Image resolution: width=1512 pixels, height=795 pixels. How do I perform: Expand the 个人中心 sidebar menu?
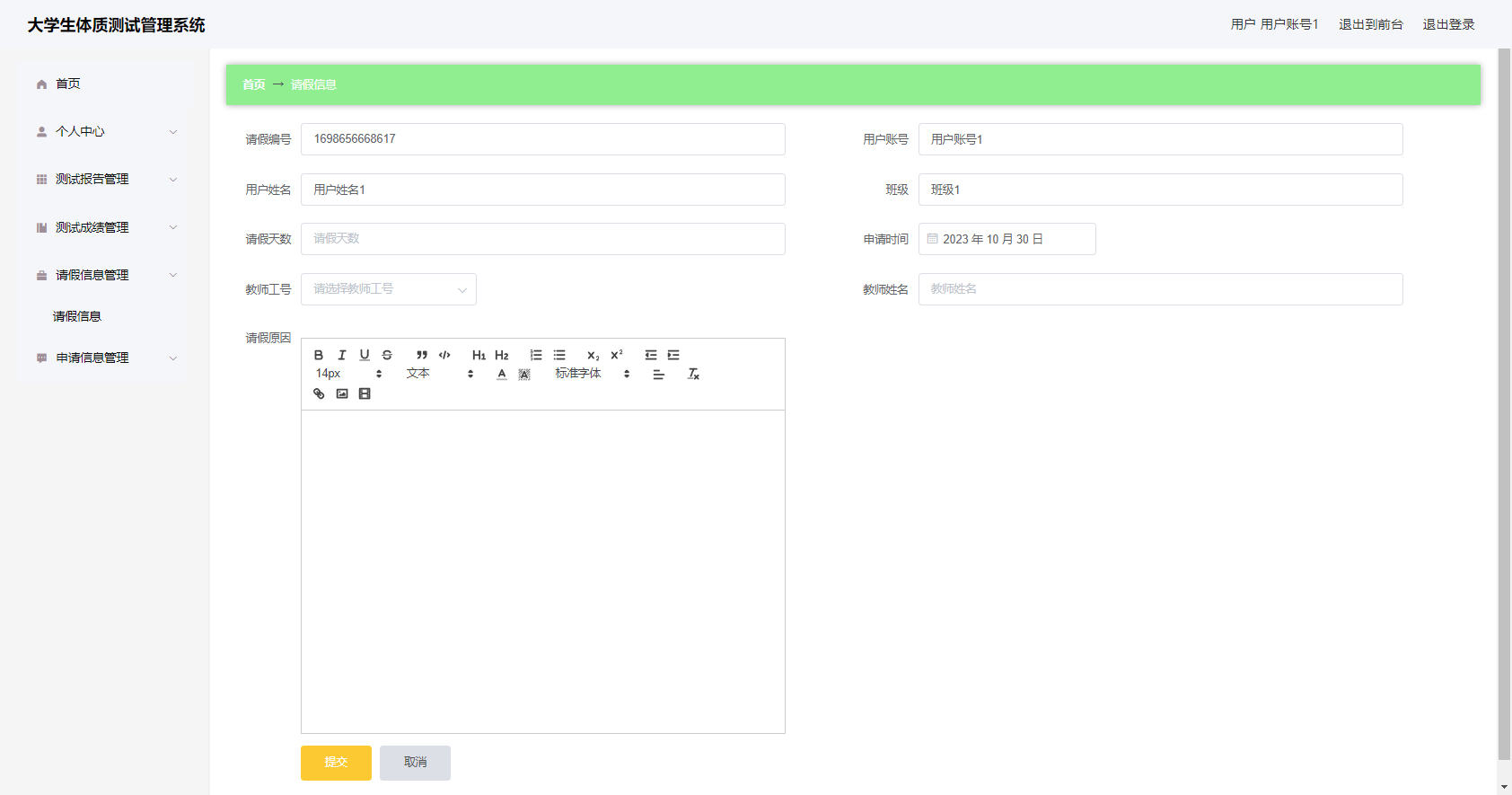tap(106, 131)
